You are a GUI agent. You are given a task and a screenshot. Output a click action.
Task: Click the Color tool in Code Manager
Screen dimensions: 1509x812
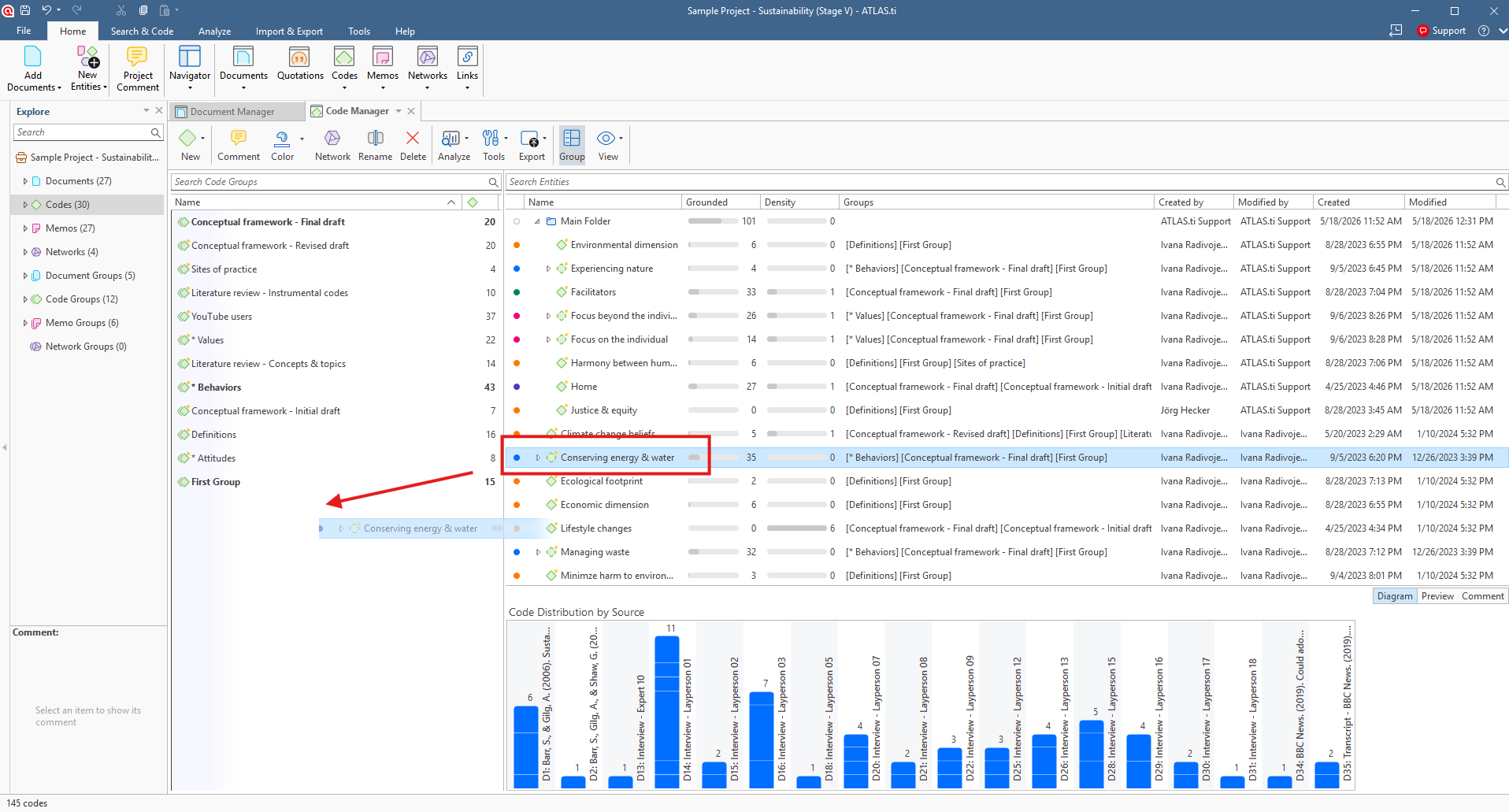(283, 146)
